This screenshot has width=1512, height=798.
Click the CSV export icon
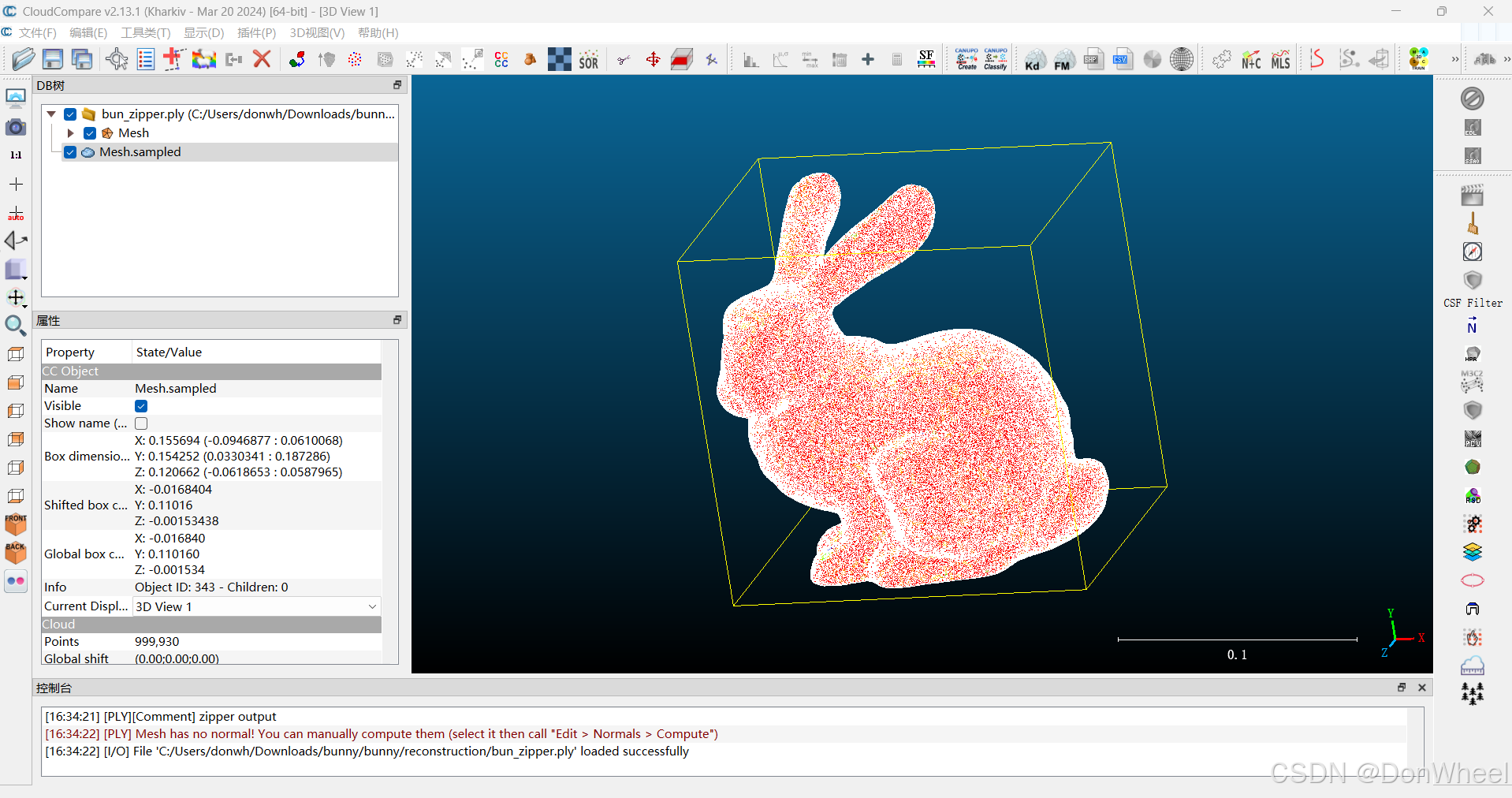pyautogui.click(x=1123, y=60)
